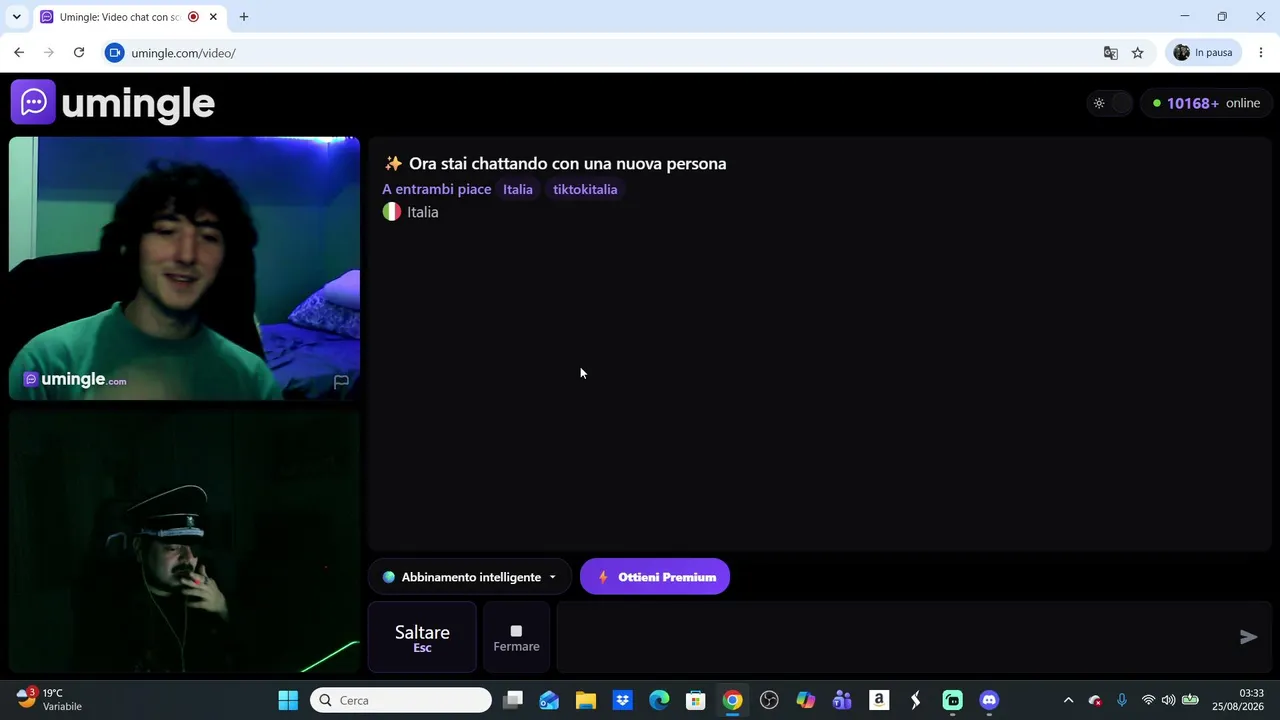Viewport: 1280px width, 720px height.
Task: Open Wi-Fi network settings in tray
Action: point(1148,700)
